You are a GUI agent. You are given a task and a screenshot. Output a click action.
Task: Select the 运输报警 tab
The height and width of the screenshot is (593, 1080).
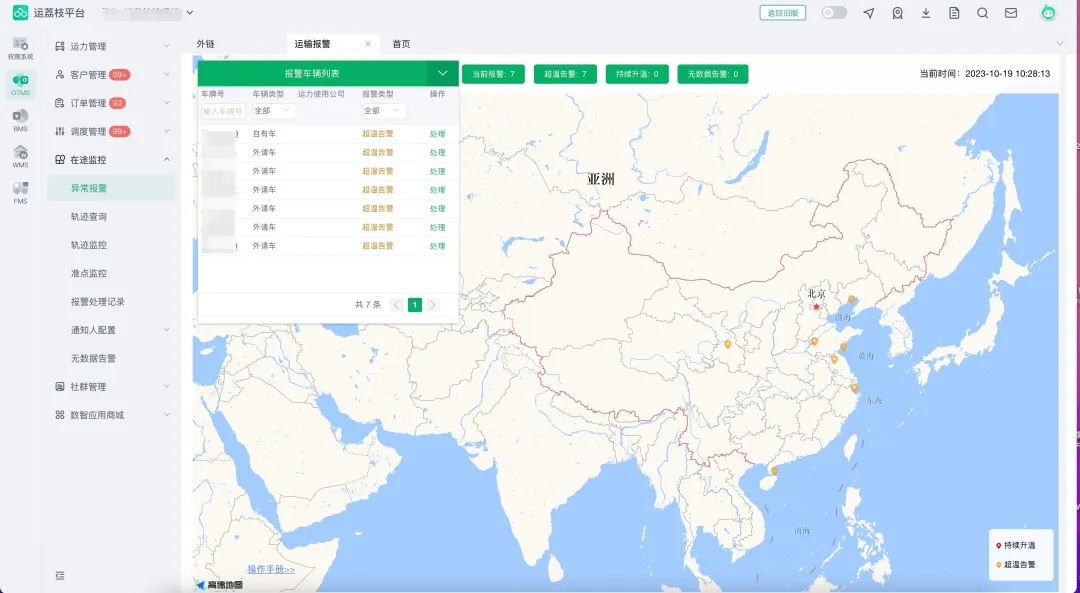click(312, 43)
